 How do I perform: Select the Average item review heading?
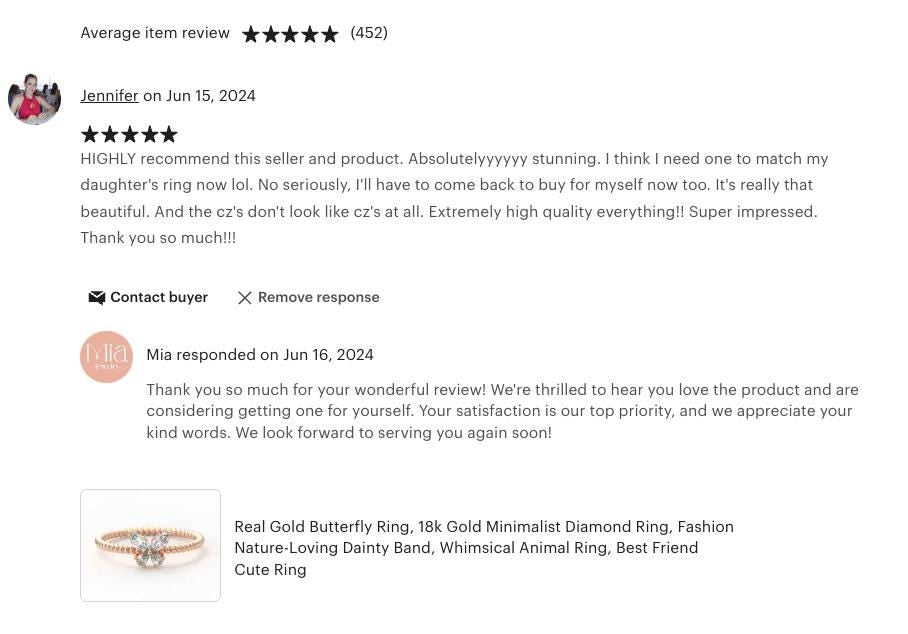155,33
